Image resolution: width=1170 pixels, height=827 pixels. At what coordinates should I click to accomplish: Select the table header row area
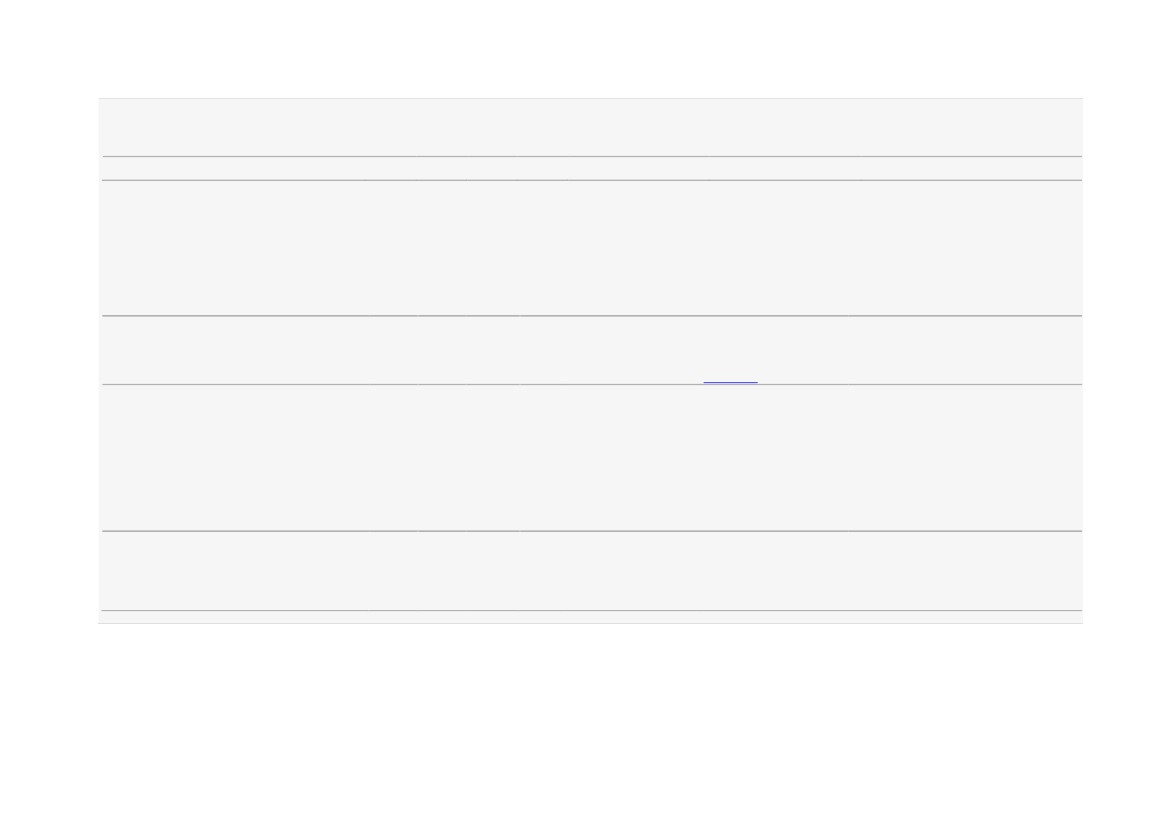(592, 127)
